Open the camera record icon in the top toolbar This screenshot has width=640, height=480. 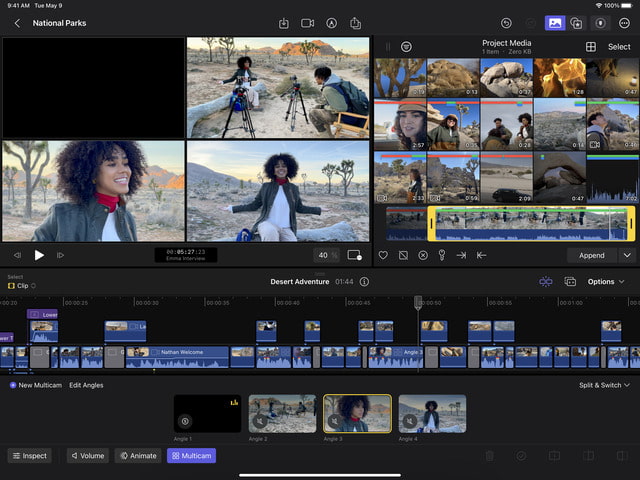point(308,23)
